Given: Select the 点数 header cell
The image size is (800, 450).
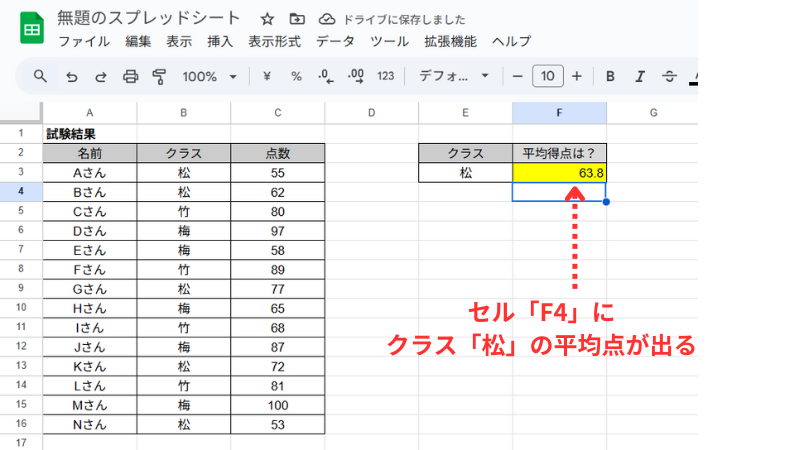Looking at the screenshot, I should pyautogui.click(x=278, y=153).
